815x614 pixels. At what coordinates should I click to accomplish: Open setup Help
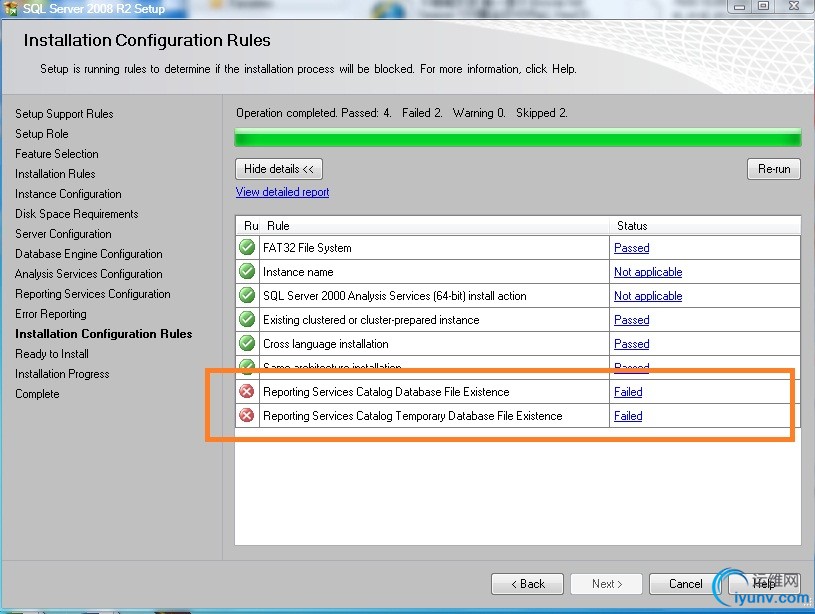coord(764,584)
